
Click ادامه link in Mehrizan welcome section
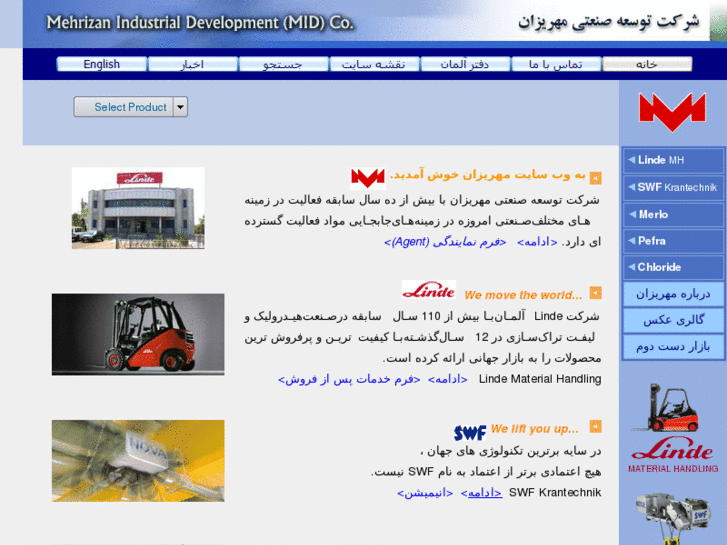[537, 242]
